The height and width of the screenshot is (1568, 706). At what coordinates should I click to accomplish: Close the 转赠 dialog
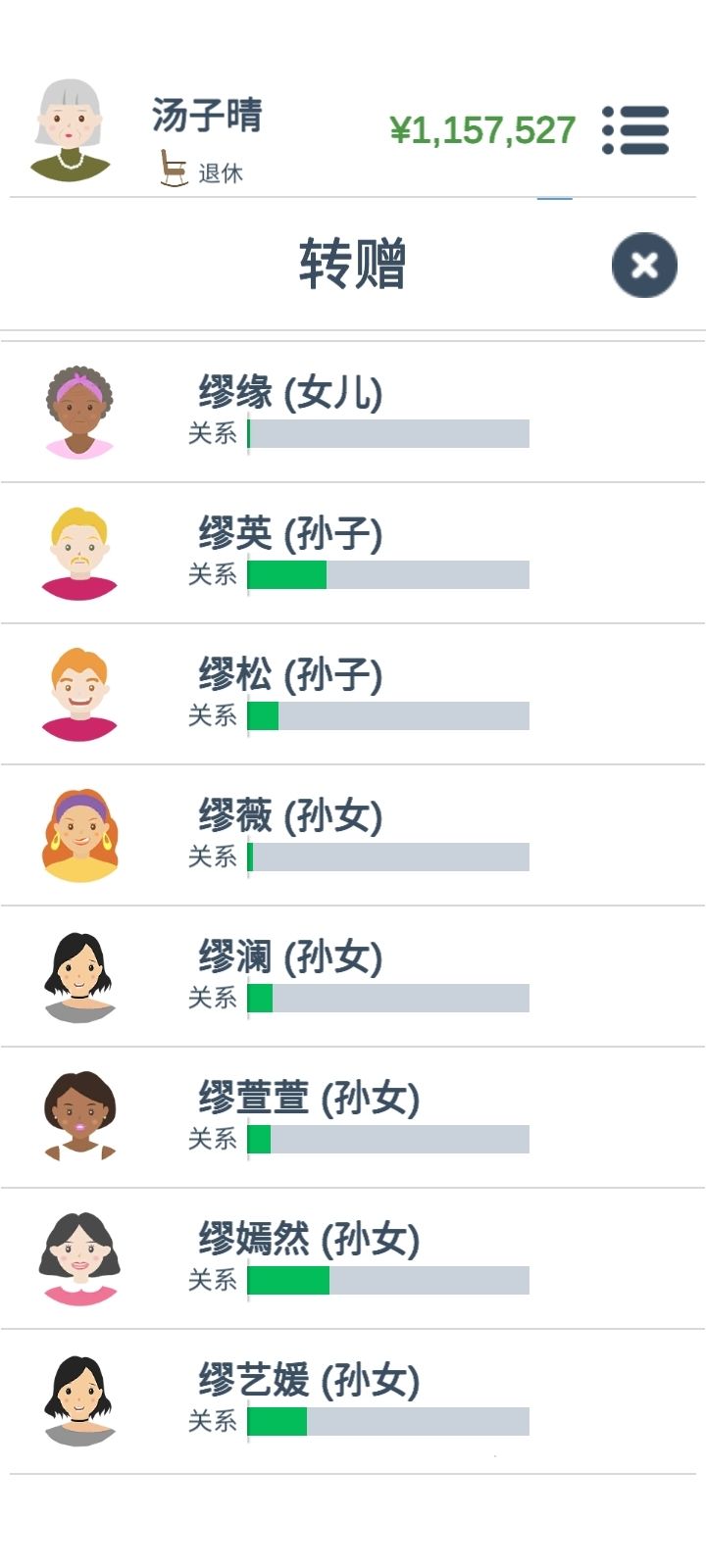pyautogui.click(x=644, y=265)
